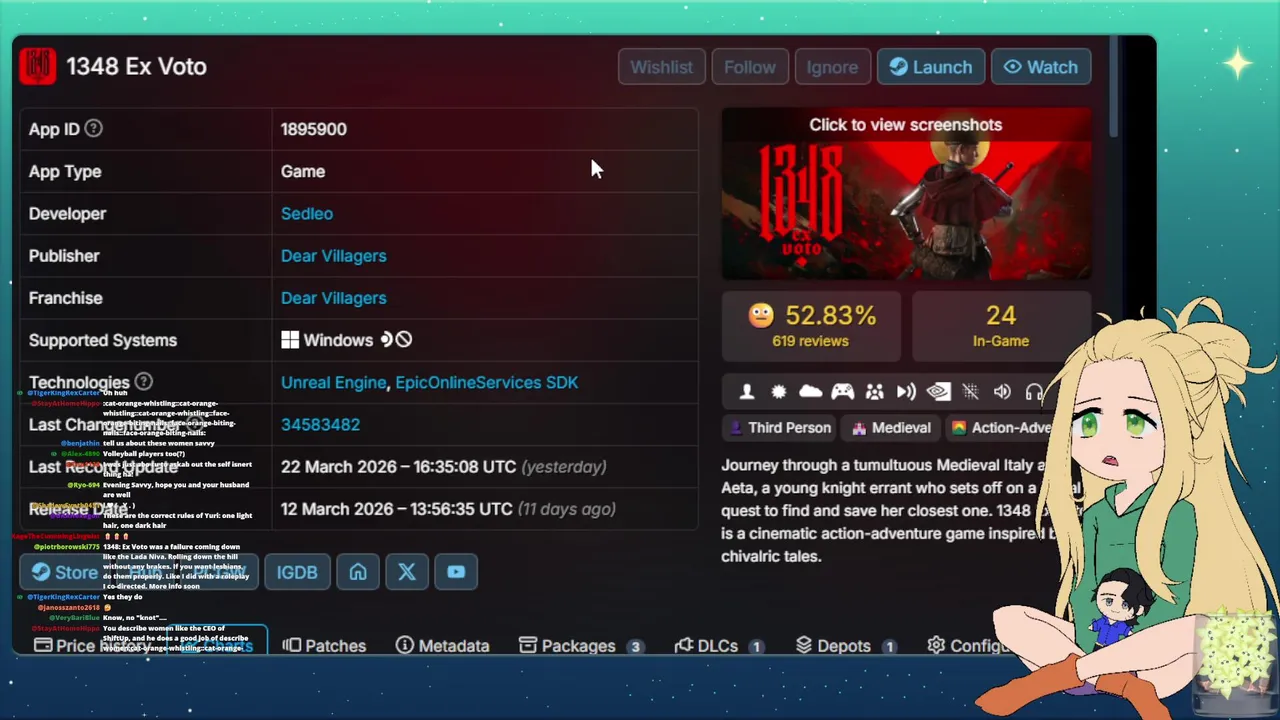Open the YouTube icon link
The width and height of the screenshot is (1280, 720).
(456, 572)
